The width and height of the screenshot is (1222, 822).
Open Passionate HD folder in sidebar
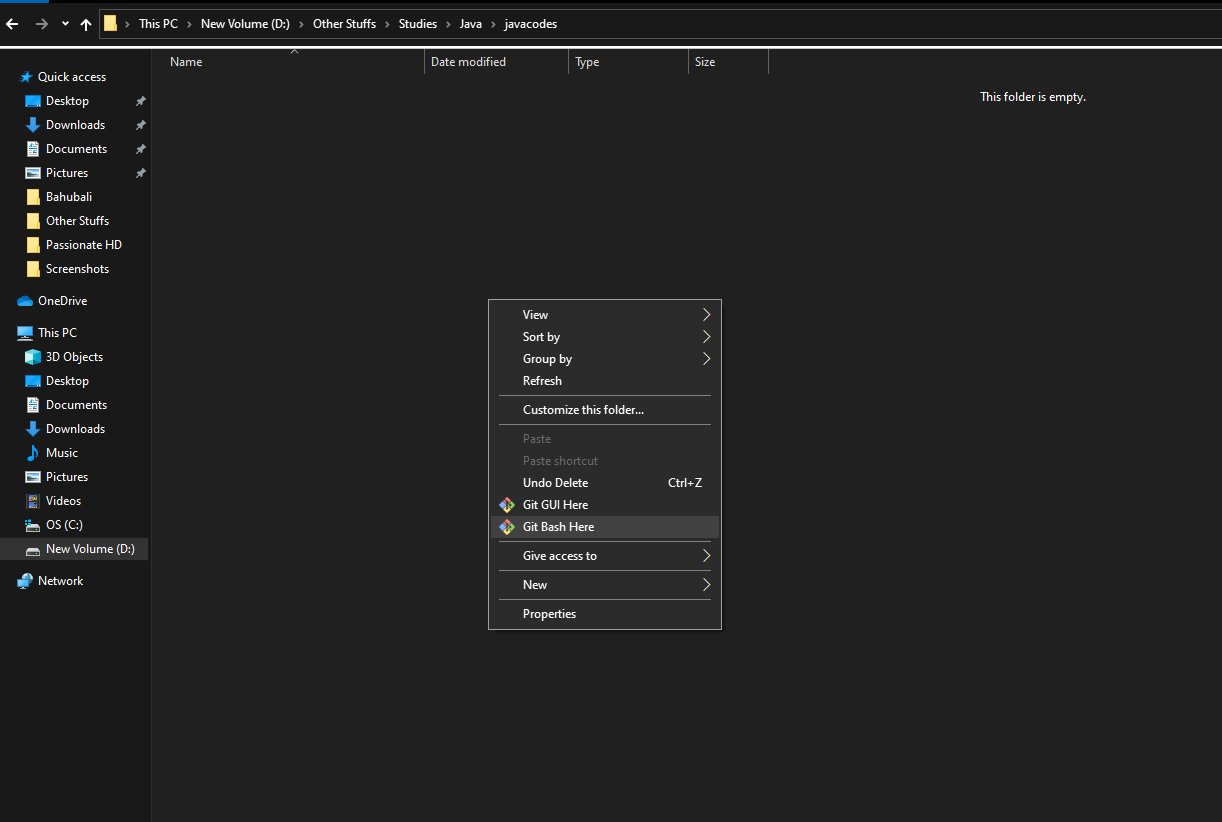pyautogui.click(x=84, y=245)
